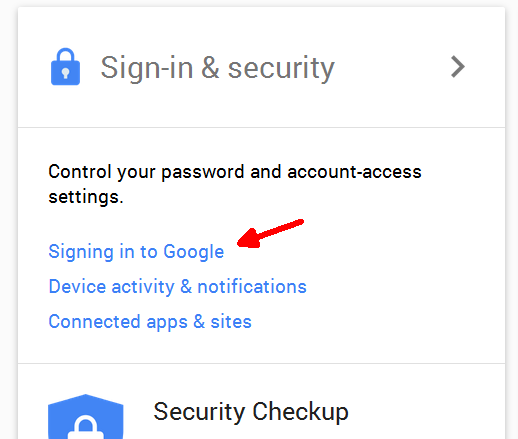Click the word Google in the sign-in link

(x=194, y=252)
